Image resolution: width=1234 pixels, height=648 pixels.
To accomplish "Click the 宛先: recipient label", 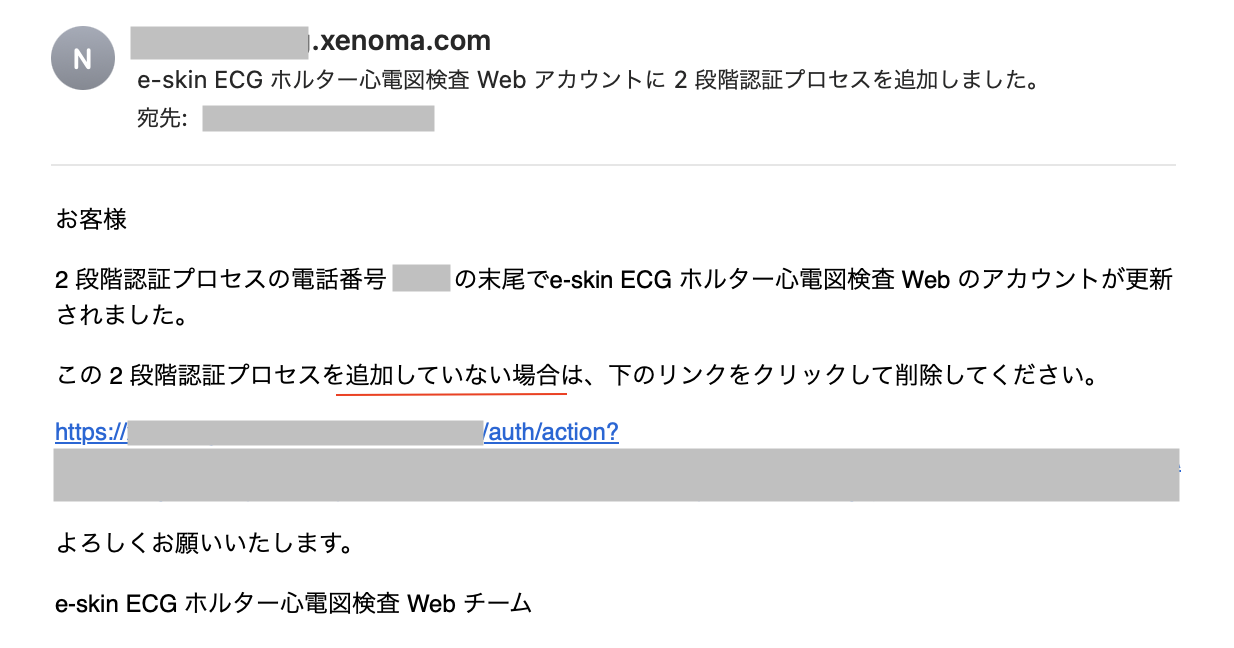I will 162,120.
